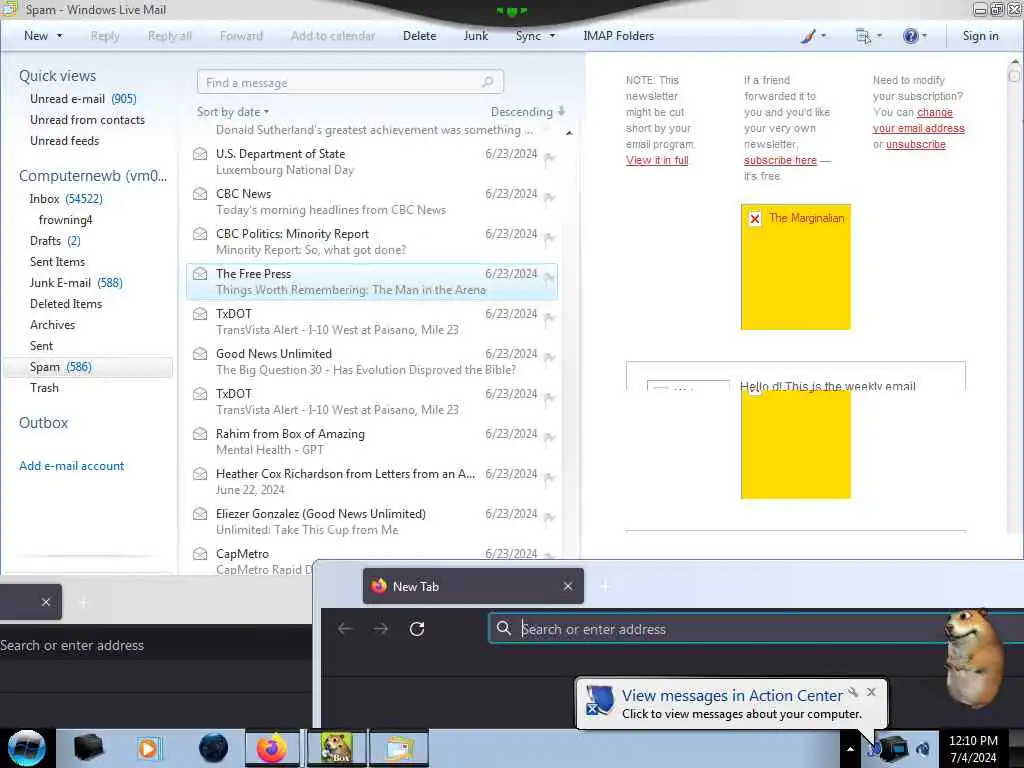
Task: Open the paintbrush color scheme icon
Action: point(808,36)
